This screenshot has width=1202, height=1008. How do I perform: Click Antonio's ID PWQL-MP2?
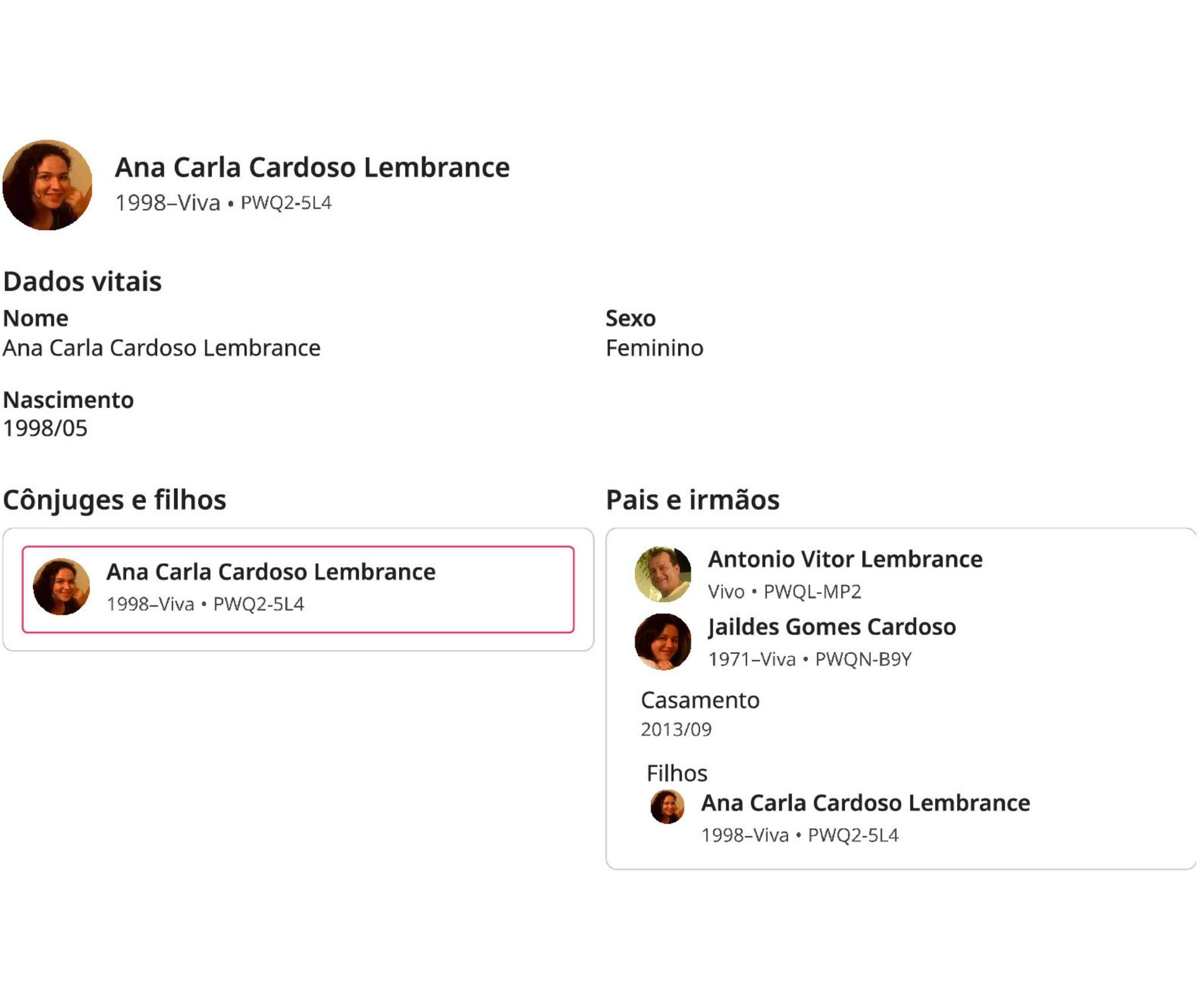(812, 591)
